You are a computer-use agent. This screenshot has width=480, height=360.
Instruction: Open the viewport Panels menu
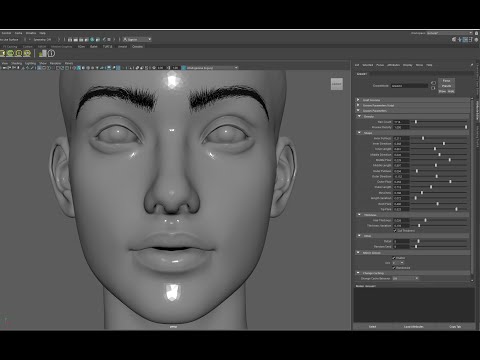[69, 63]
